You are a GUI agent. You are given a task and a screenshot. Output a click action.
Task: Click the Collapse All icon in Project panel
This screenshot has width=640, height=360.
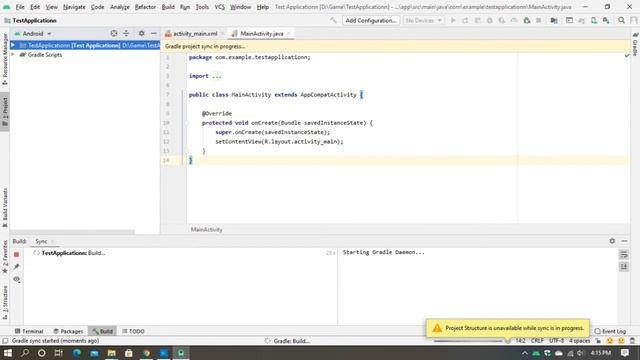[x=126, y=33]
